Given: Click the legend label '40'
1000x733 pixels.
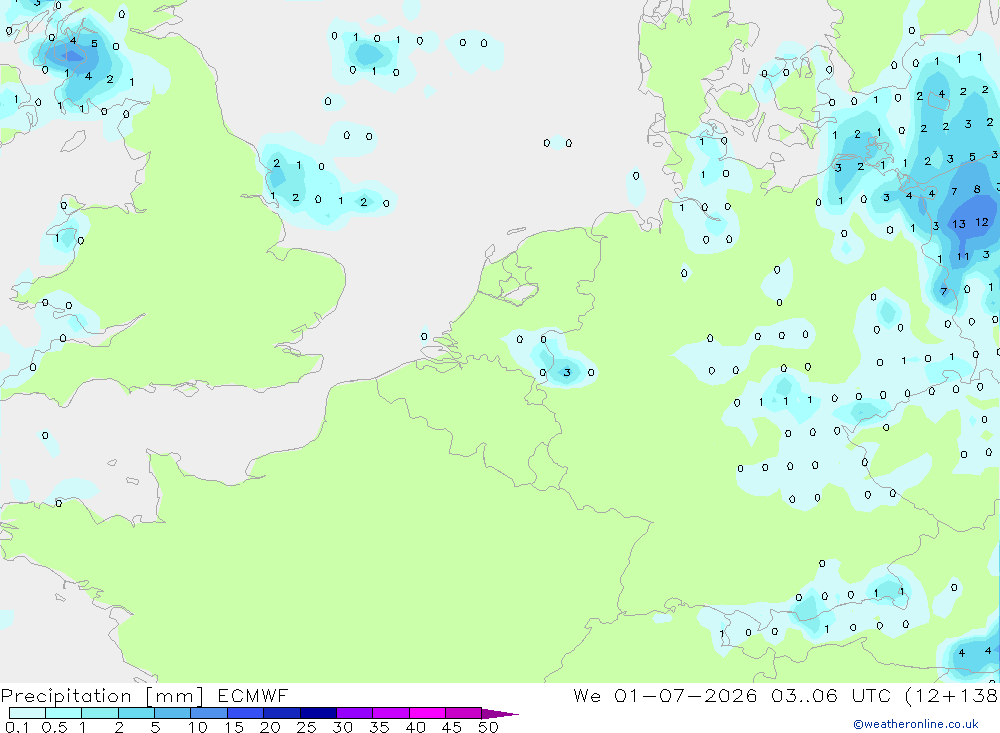Looking at the screenshot, I should pos(416,727).
